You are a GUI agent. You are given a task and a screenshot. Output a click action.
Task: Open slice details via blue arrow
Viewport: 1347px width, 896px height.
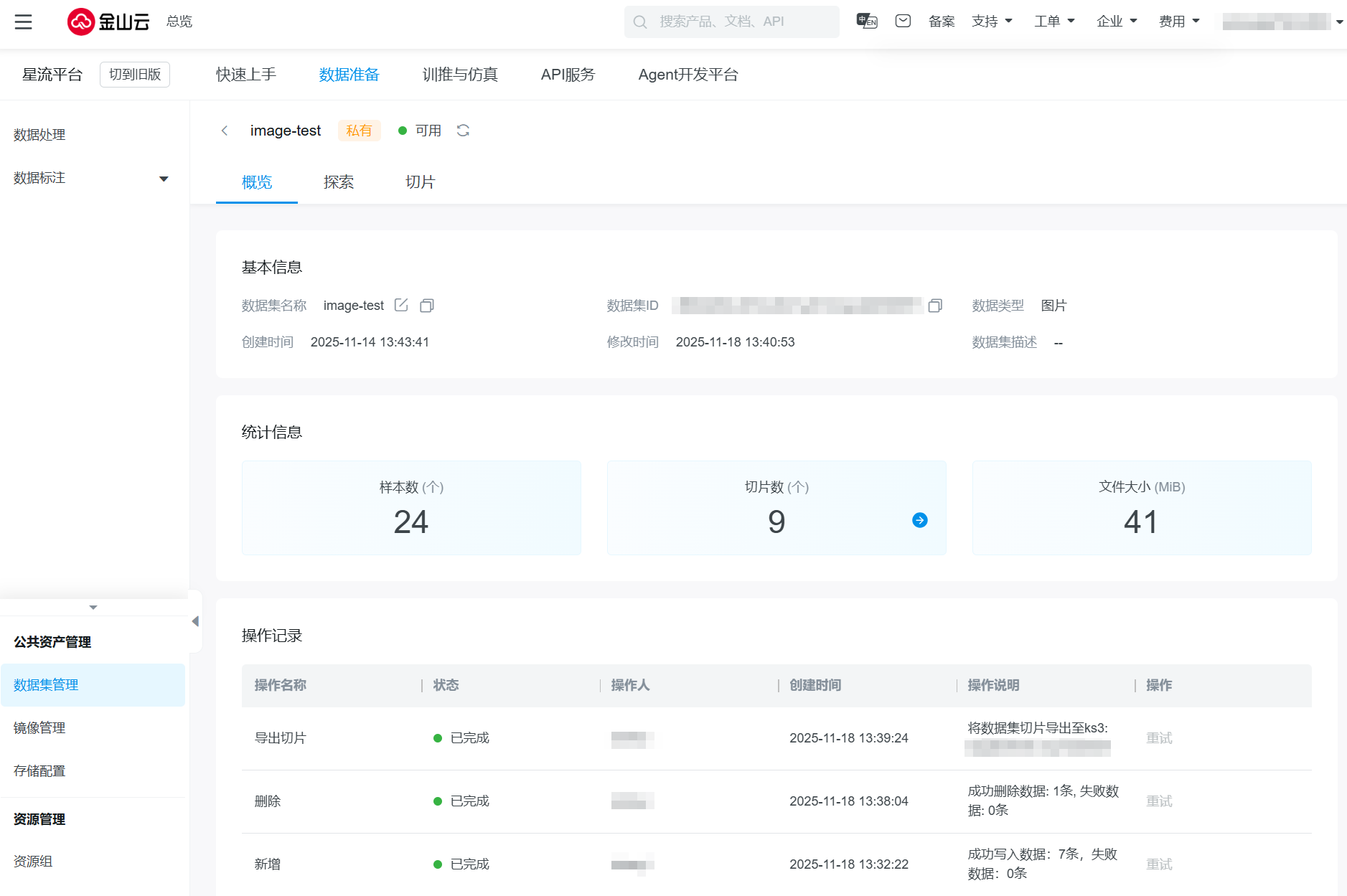(x=919, y=520)
